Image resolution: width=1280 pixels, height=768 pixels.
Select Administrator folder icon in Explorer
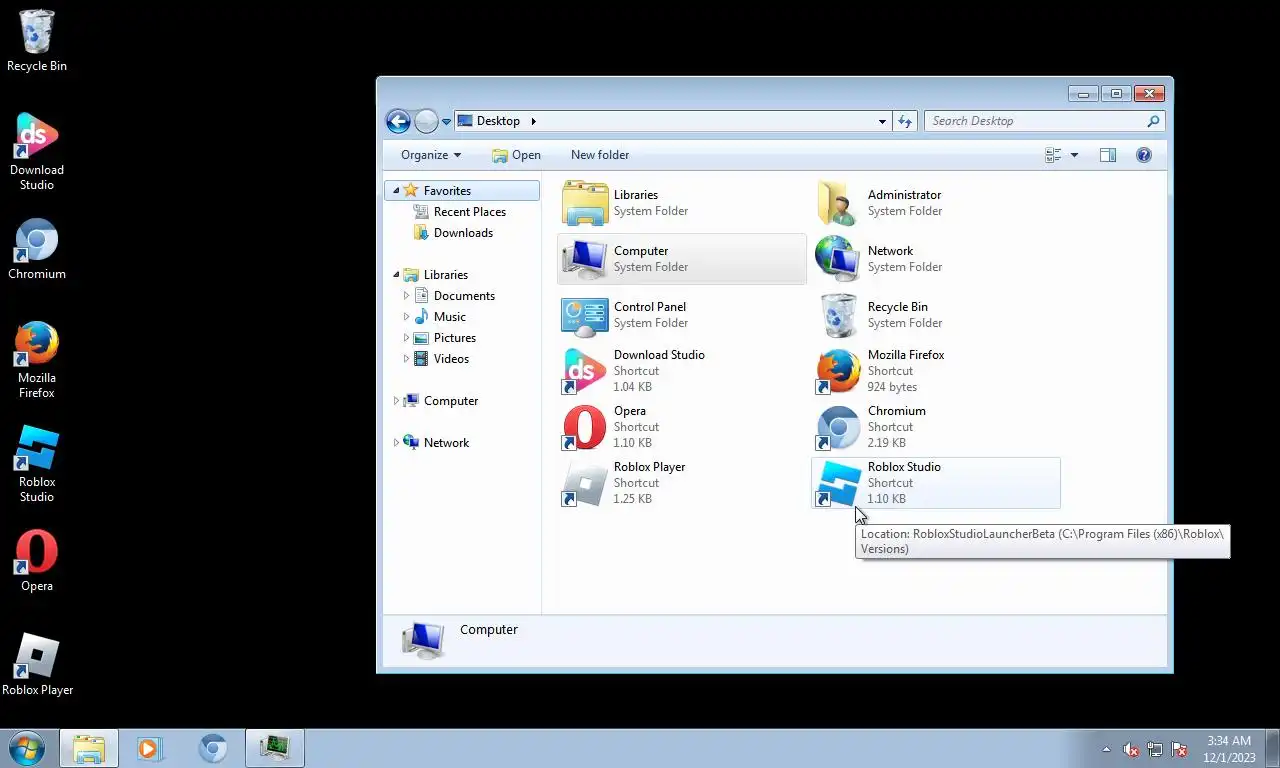click(x=838, y=203)
